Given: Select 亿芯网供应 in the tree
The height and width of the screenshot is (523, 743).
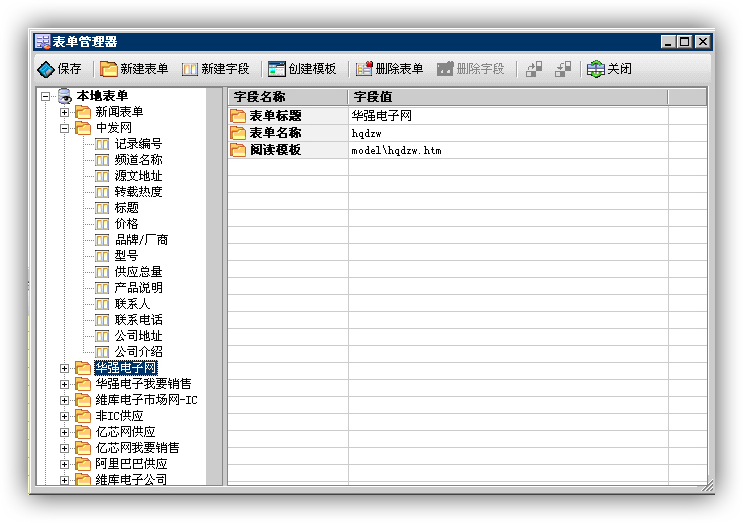Looking at the screenshot, I should [x=125, y=432].
